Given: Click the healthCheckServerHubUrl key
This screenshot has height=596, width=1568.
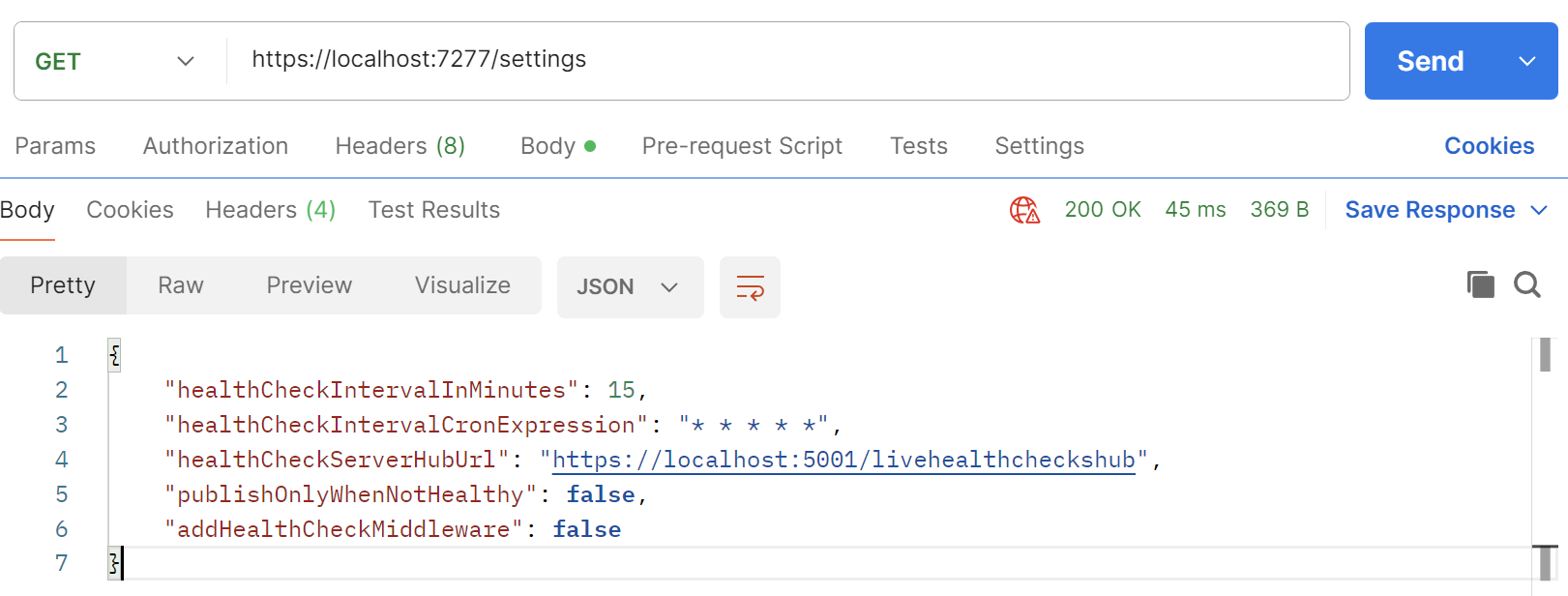Looking at the screenshot, I should [337, 460].
